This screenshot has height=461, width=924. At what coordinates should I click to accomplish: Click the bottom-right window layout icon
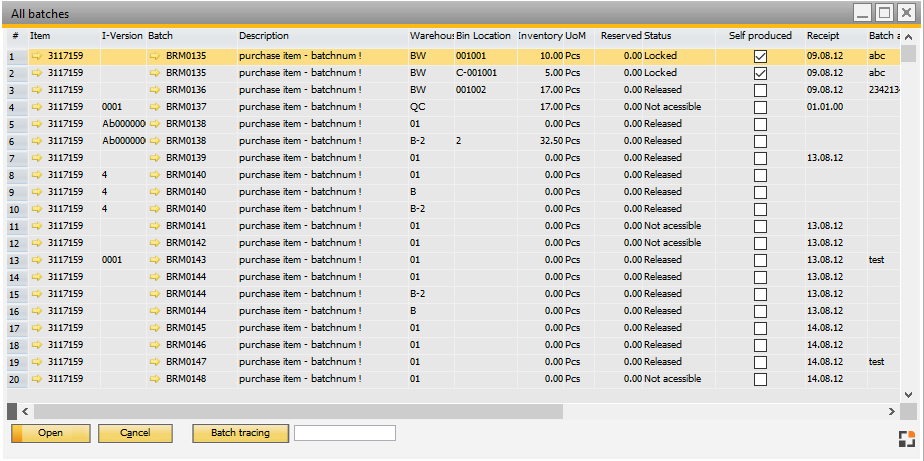[x=906, y=438]
